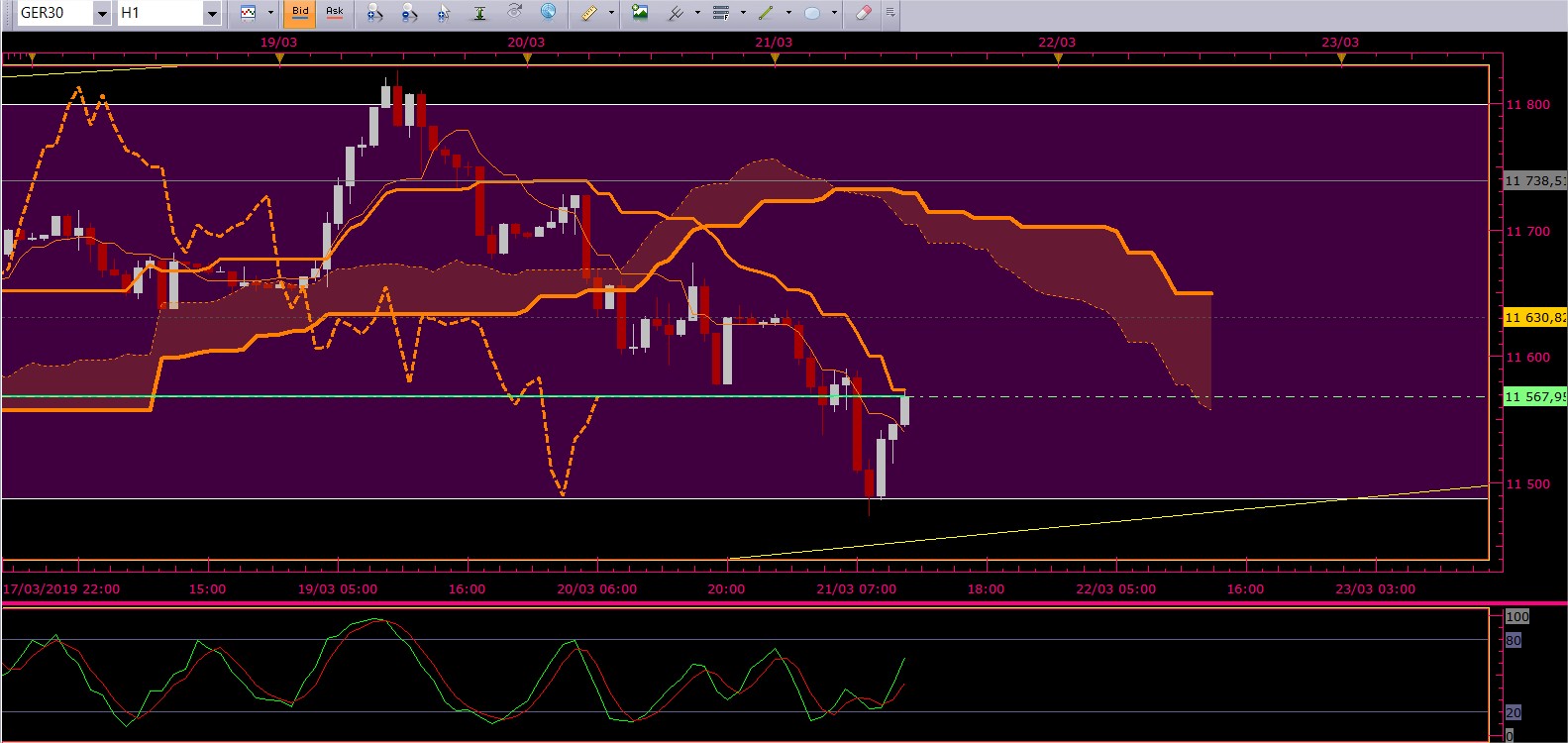Click the zoom out magnifier icon
Viewport: 1568px width, 743px height.
pyautogui.click(x=409, y=13)
